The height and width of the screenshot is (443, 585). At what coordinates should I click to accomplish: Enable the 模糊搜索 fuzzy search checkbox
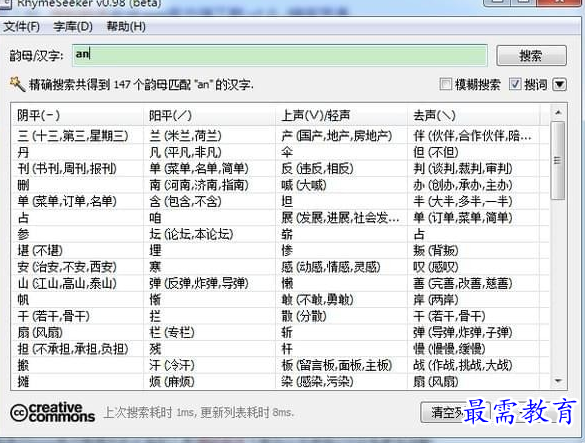[445, 84]
